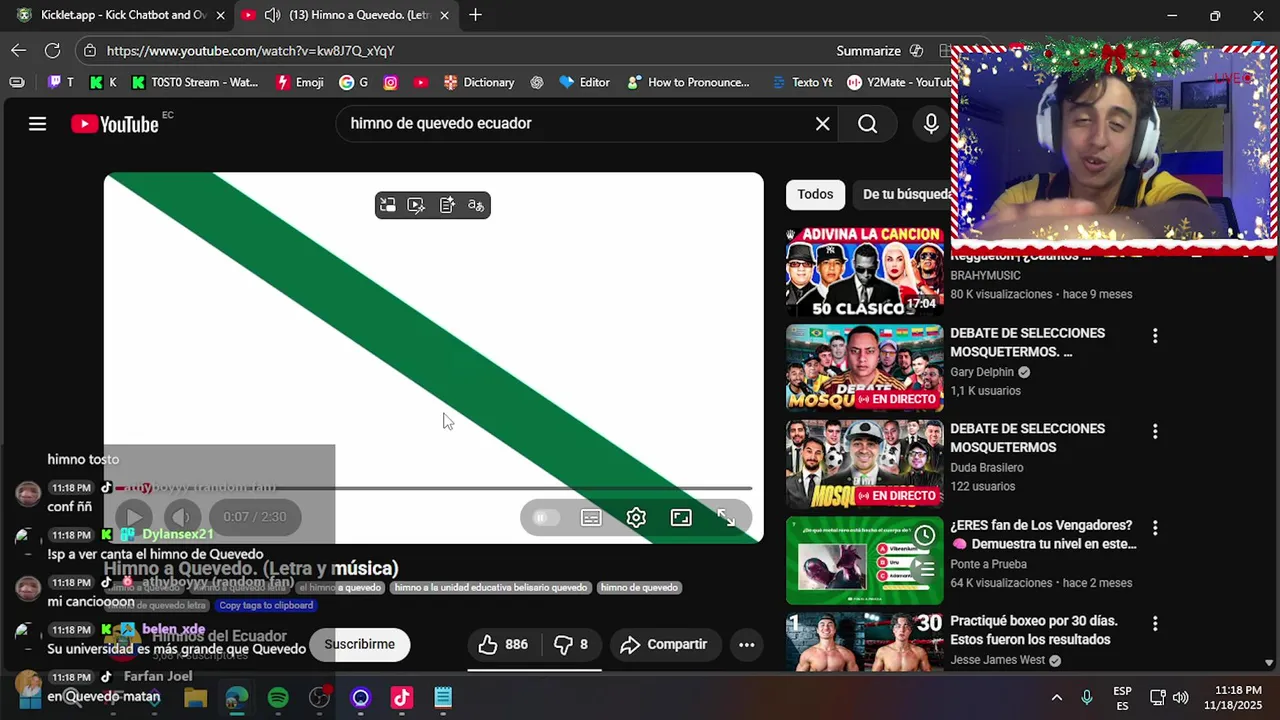This screenshot has width=1280, height=720.
Task: Open the Editor bookmark
Action: [585, 82]
